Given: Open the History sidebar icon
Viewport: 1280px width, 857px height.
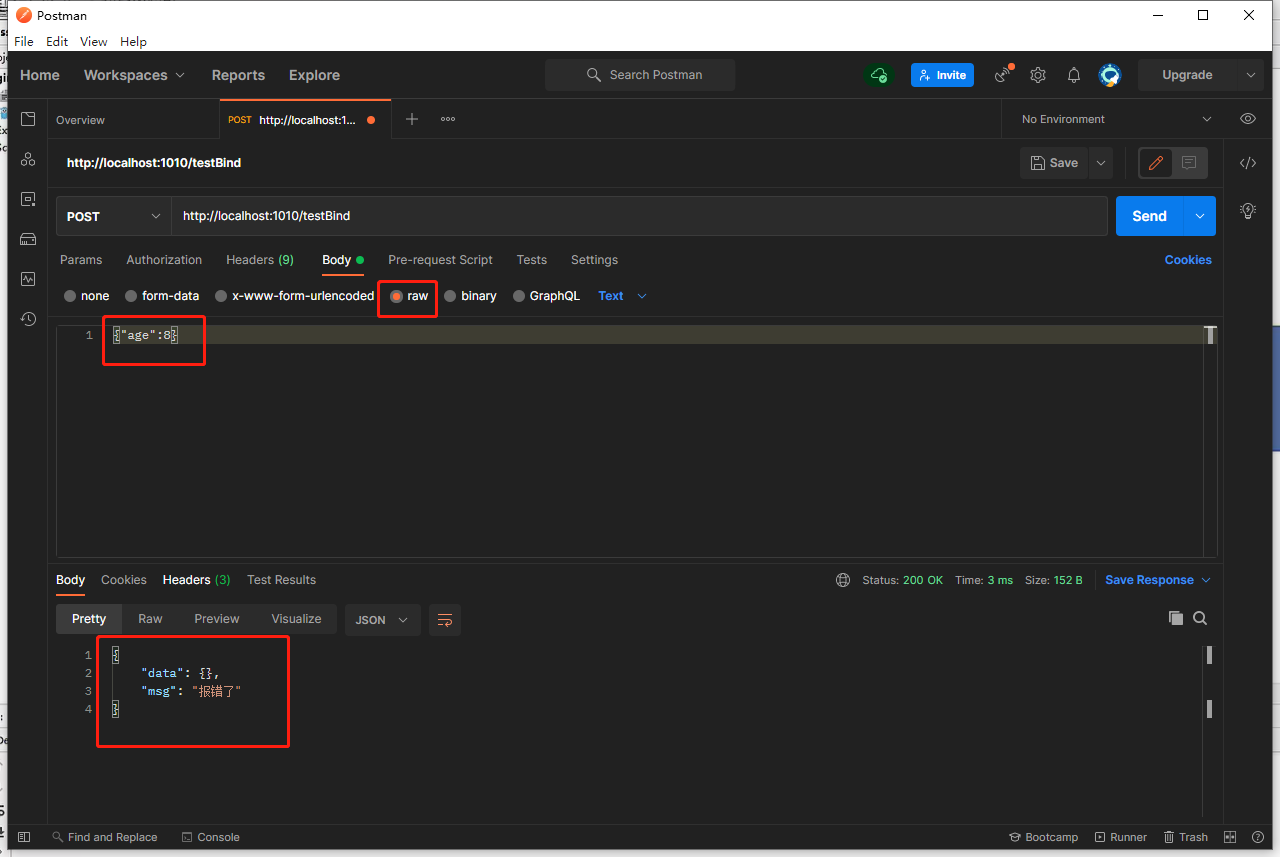Looking at the screenshot, I should tap(28, 319).
